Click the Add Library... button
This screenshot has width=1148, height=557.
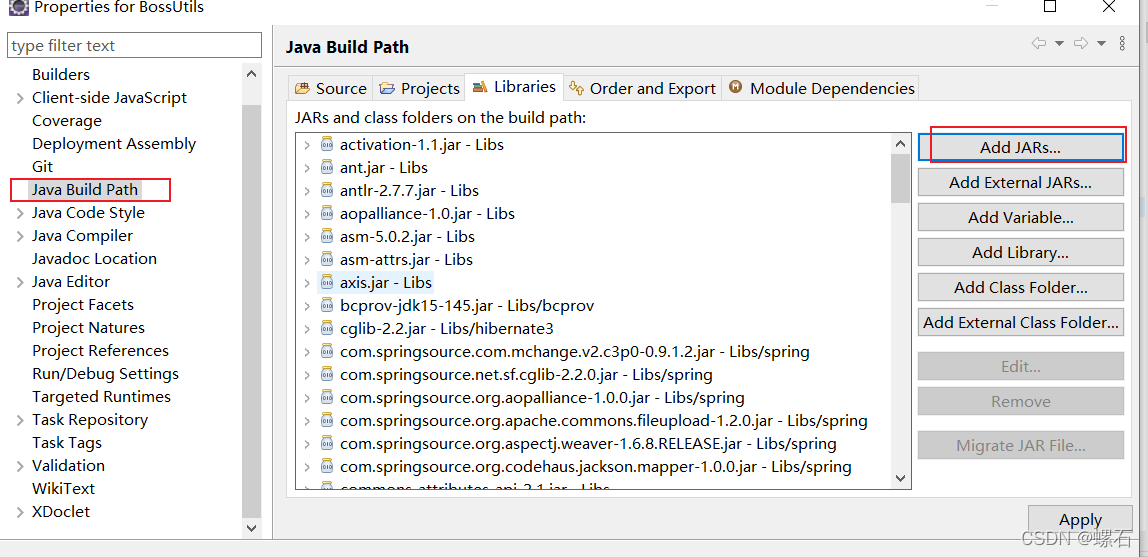[x=1021, y=253]
